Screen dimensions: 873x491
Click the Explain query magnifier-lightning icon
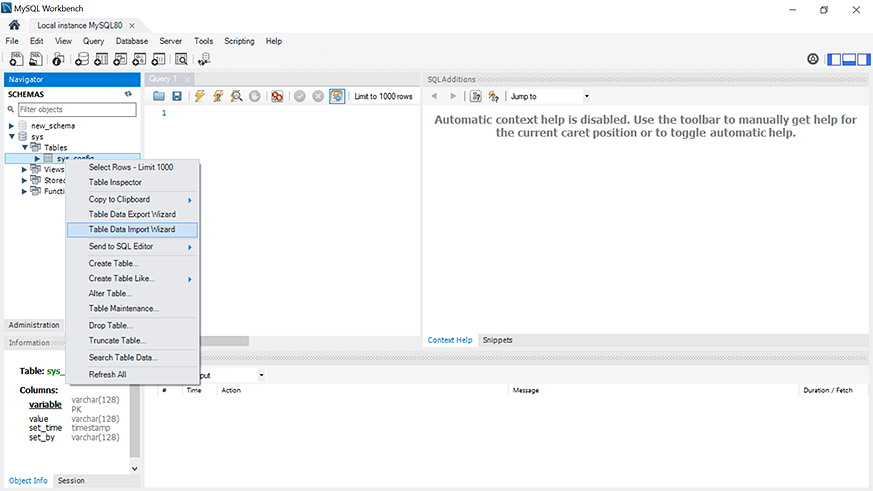click(x=237, y=96)
